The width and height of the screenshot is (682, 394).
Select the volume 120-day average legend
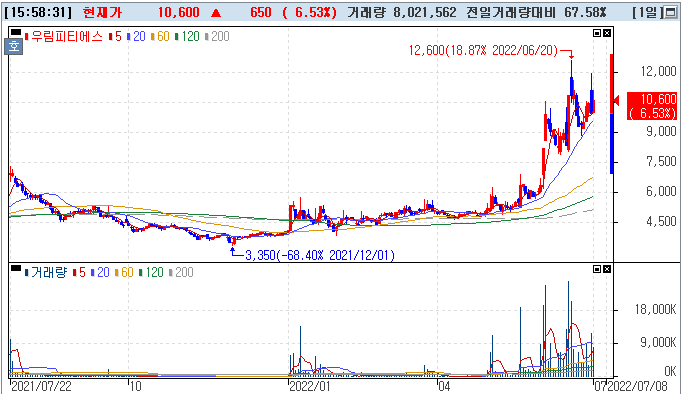click(x=151, y=273)
